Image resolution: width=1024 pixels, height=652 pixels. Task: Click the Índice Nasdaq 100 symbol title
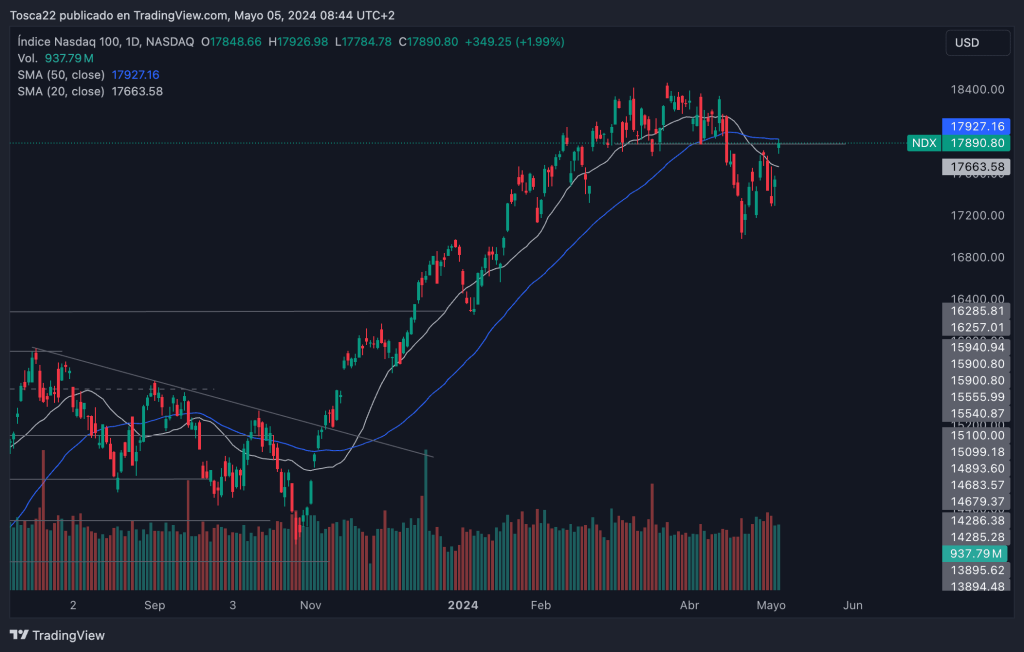coord(73,42)
